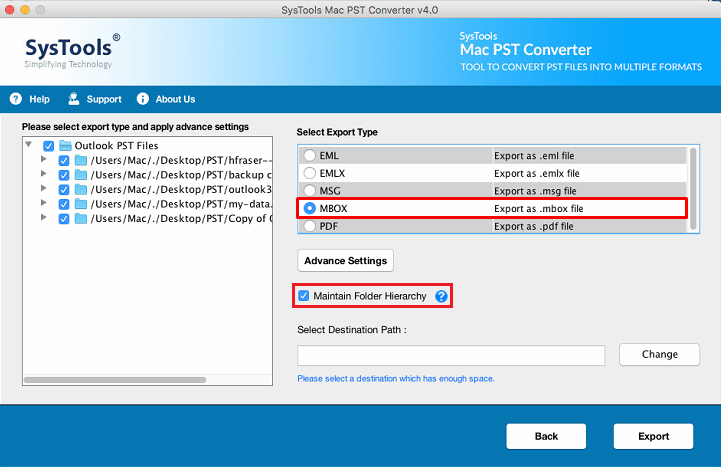Select the EML export type radio button
This screenshot has width=721, height=467.
(310, 155)
